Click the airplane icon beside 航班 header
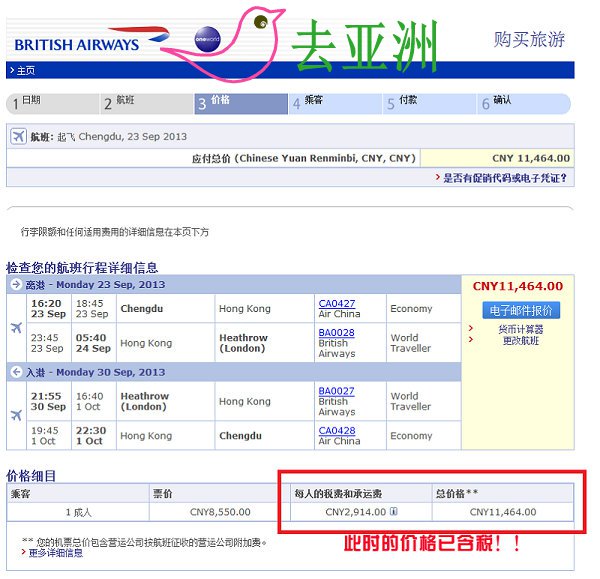 point(18,136)
